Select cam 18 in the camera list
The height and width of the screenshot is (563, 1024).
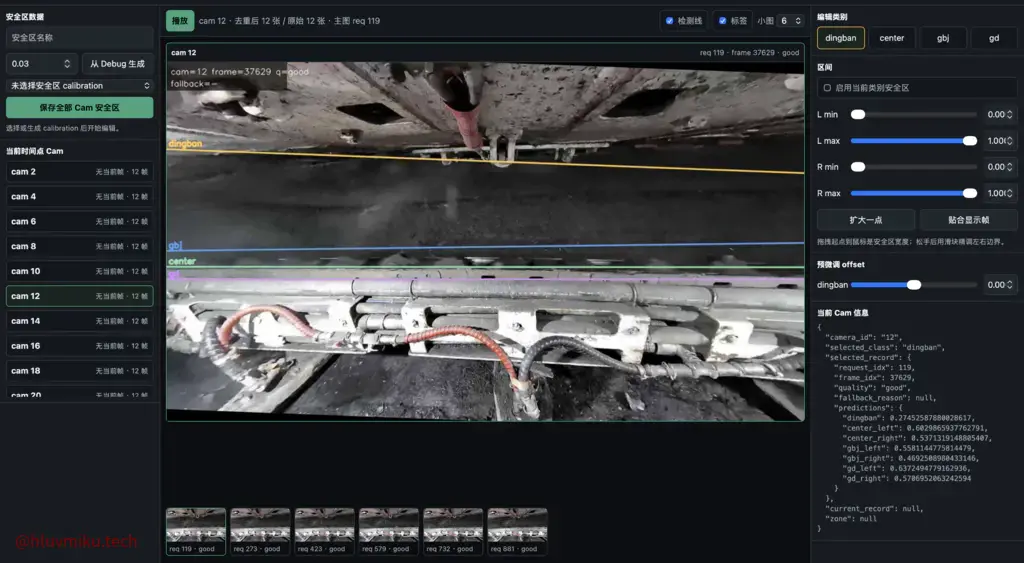click(x=80, y=370)
